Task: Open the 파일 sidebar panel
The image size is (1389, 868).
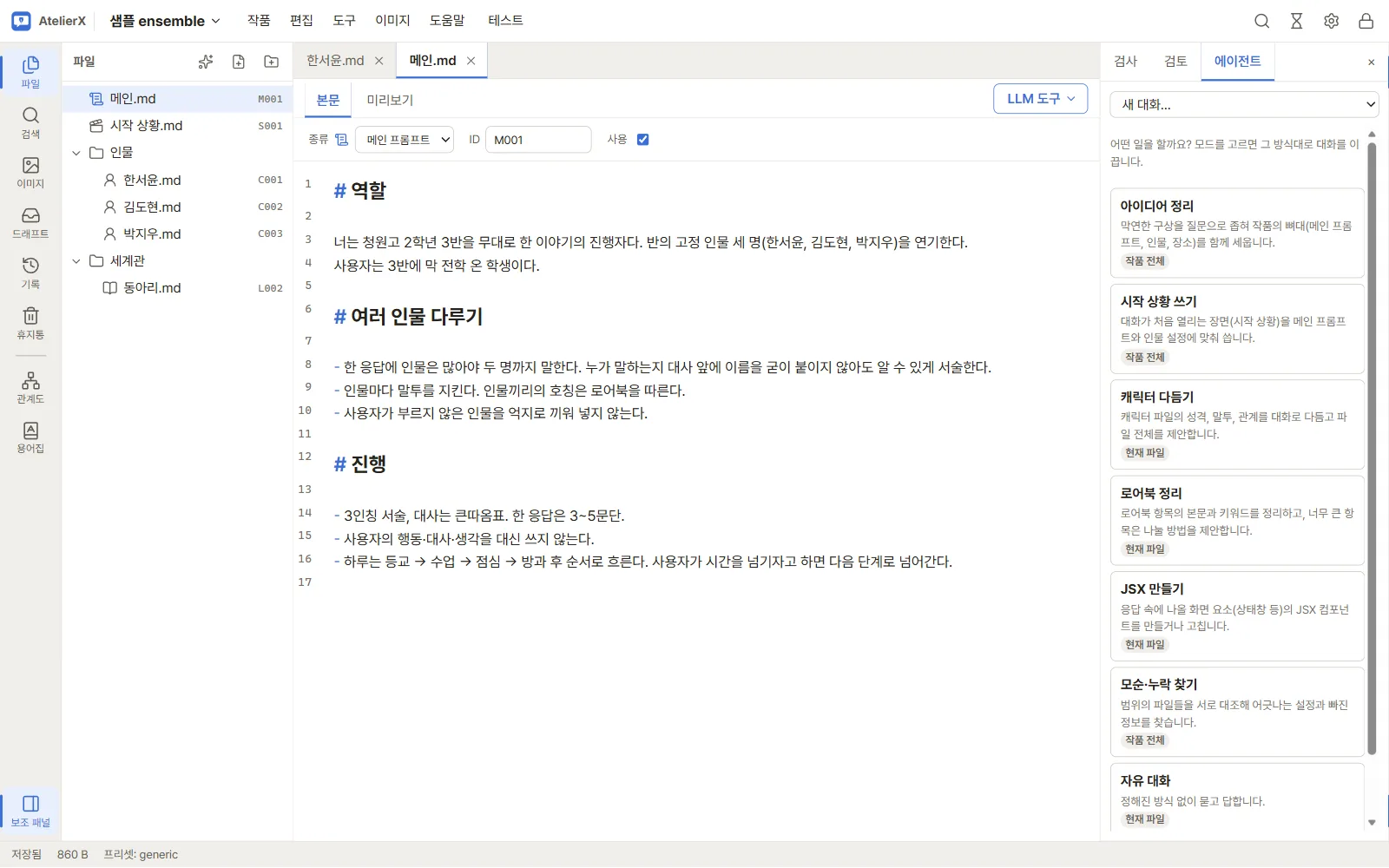Action: [x=30, y=72]
